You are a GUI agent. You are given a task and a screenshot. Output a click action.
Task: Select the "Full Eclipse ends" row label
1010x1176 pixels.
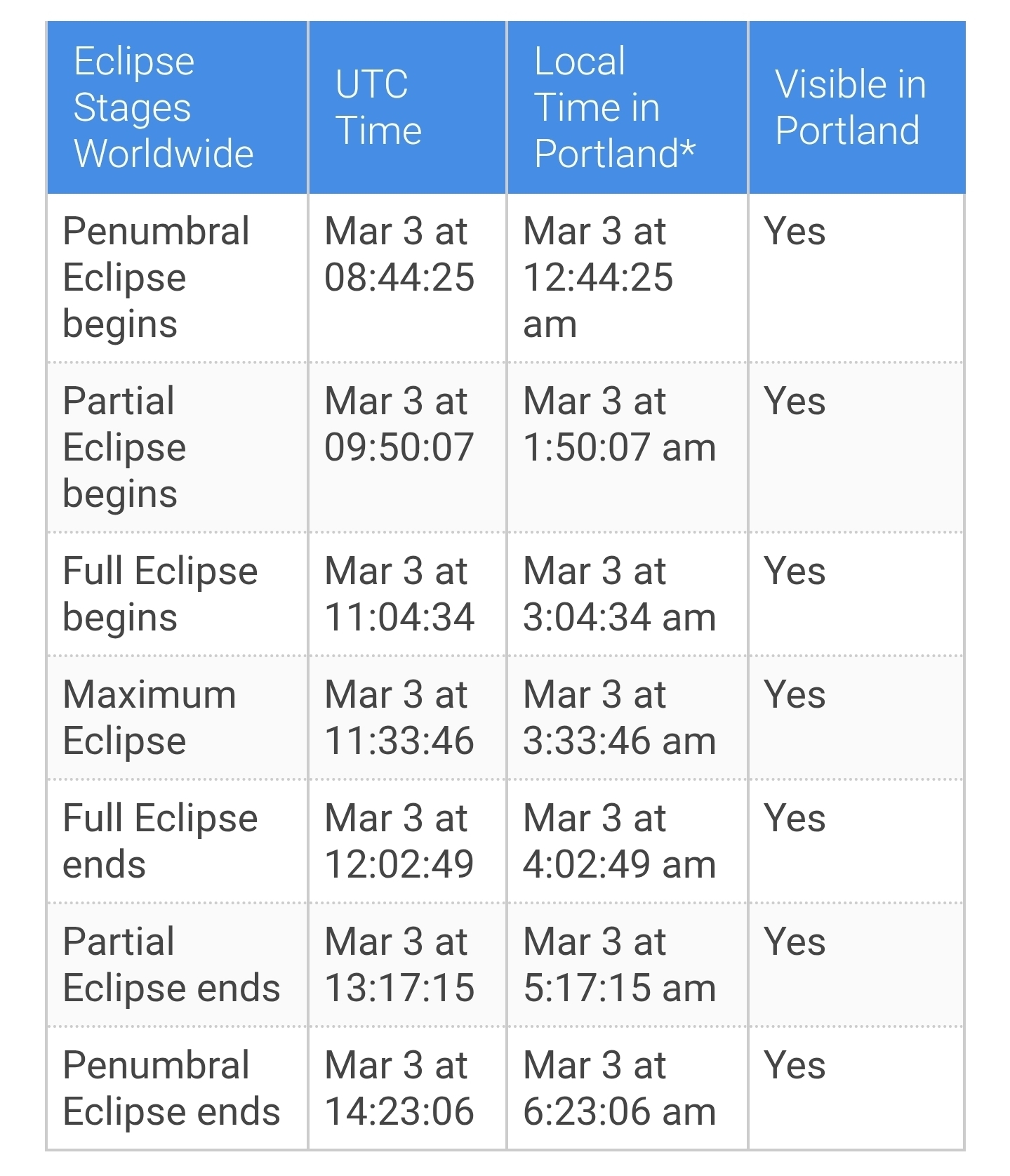[160, 841]
